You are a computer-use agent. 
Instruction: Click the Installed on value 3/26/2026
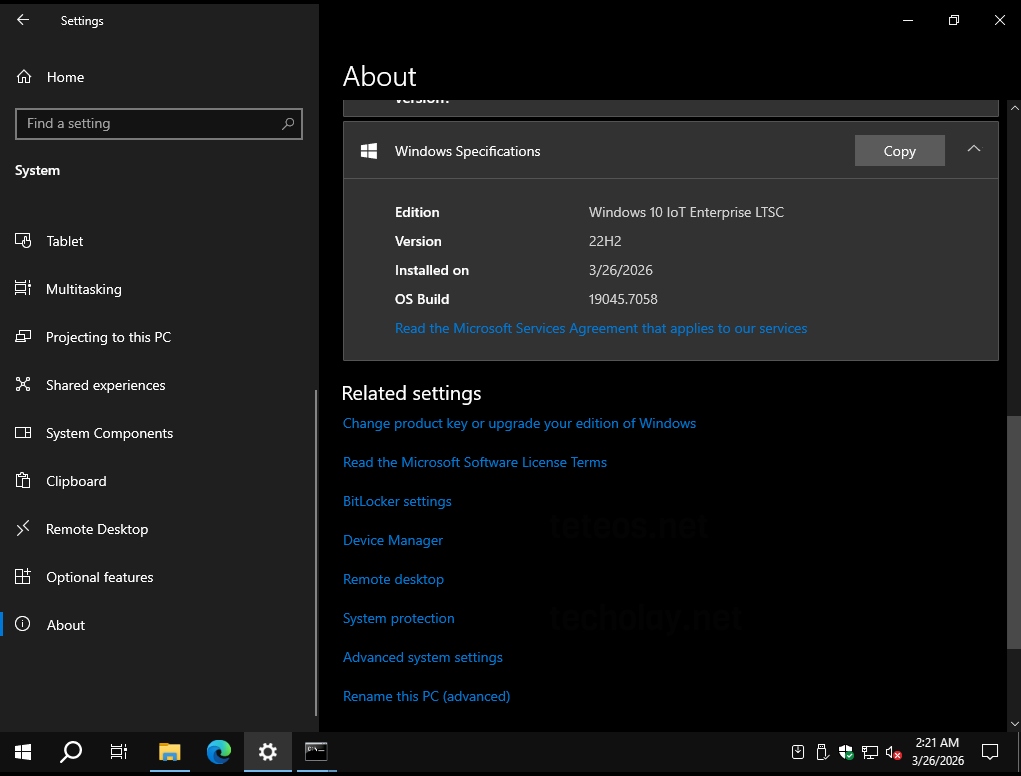click(621, 270)
